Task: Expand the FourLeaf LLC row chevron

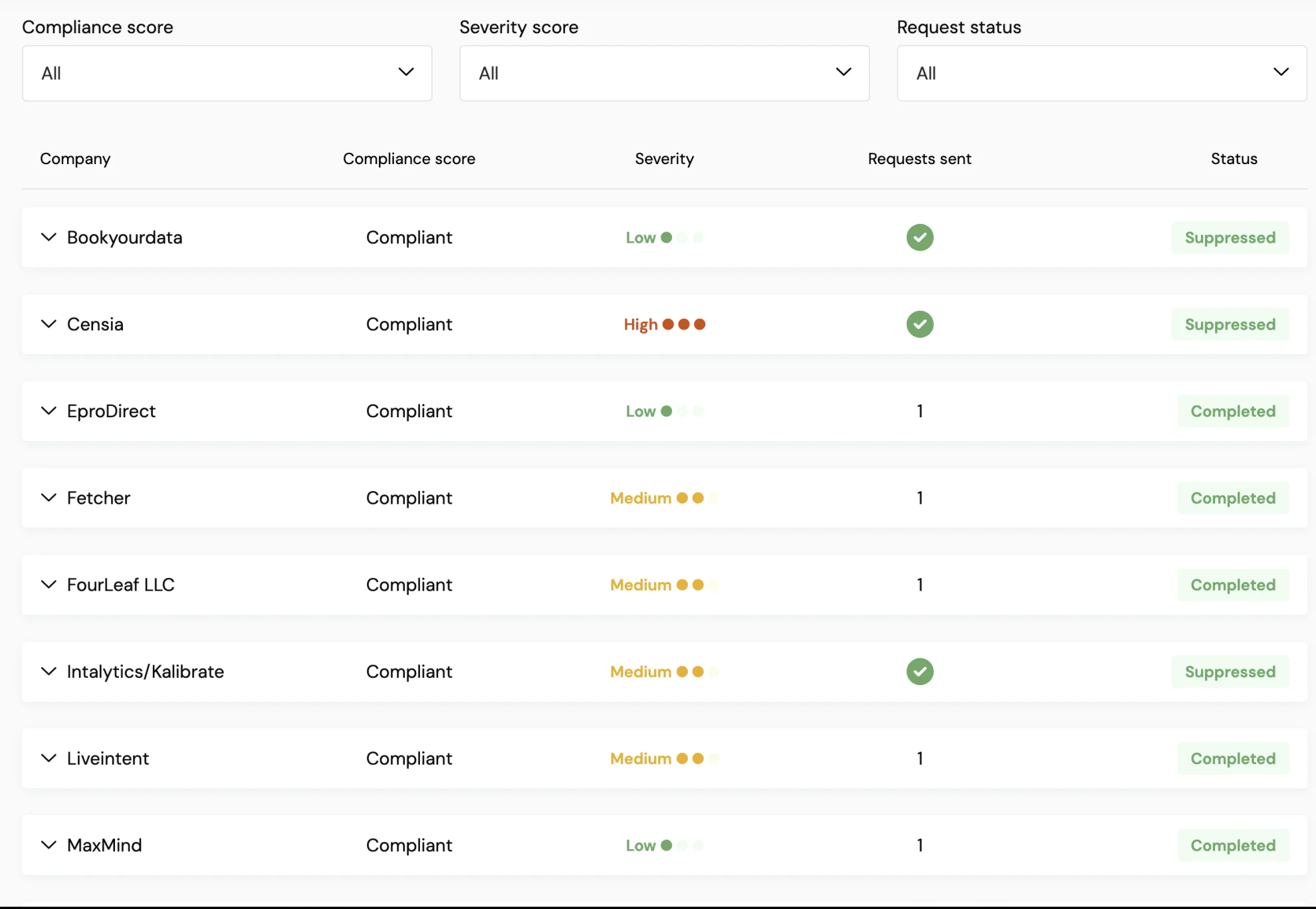Action: coord(49,585)
